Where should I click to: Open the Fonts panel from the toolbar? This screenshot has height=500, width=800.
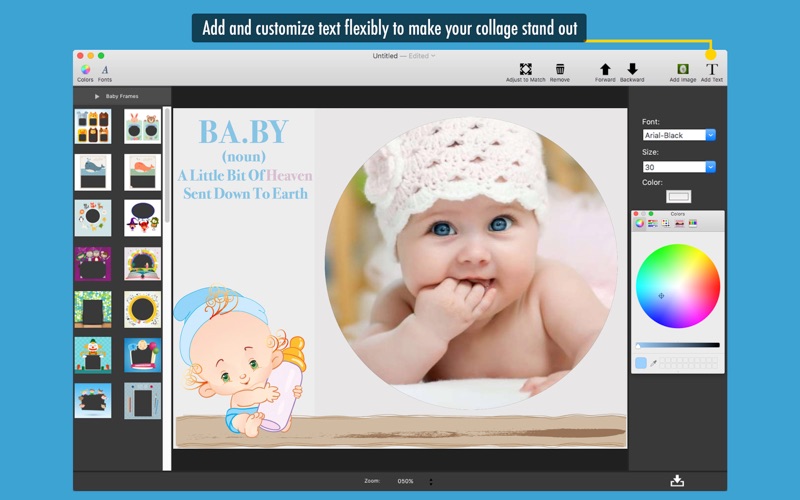(105, 72)
